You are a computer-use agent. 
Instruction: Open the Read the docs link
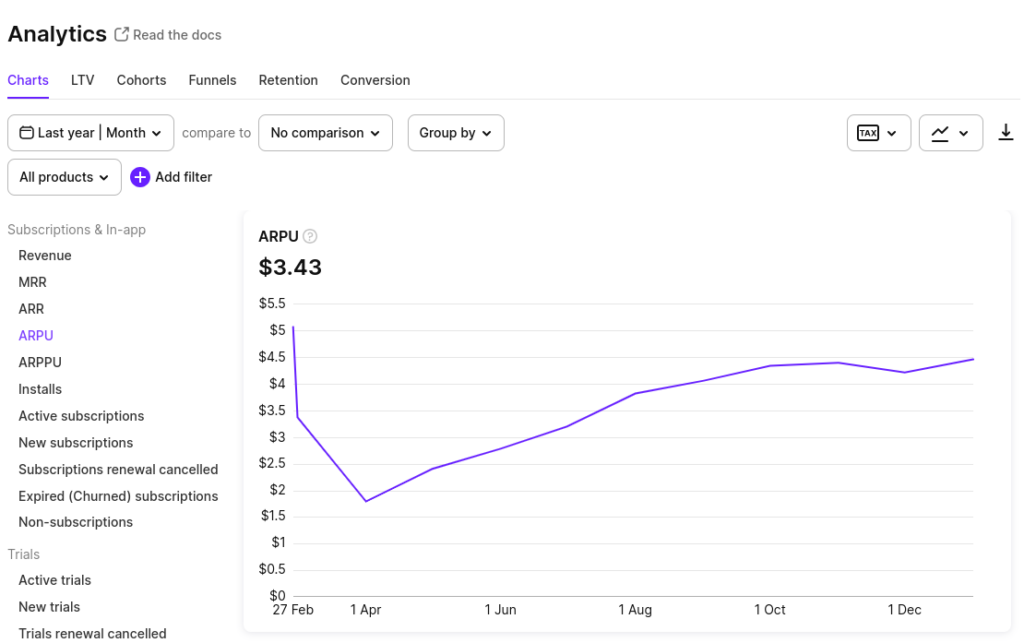click(x=177, y=35)
